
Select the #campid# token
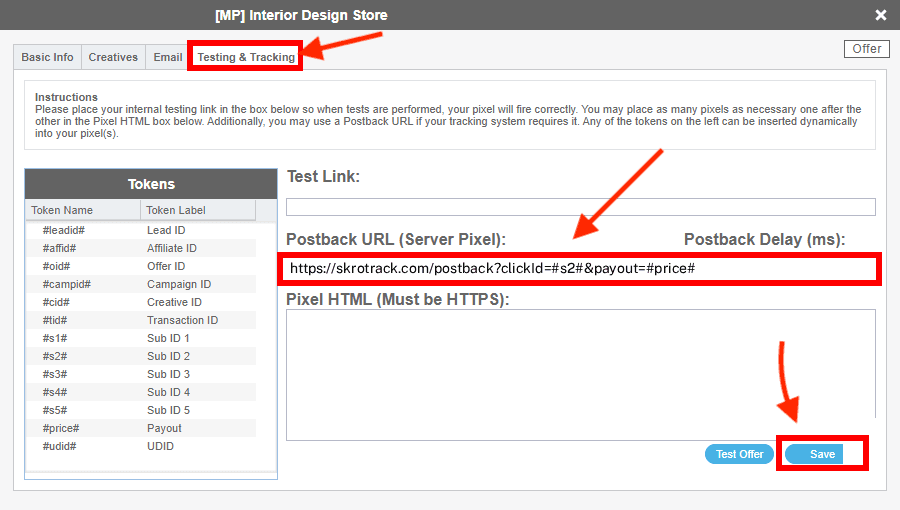(67, 285)
